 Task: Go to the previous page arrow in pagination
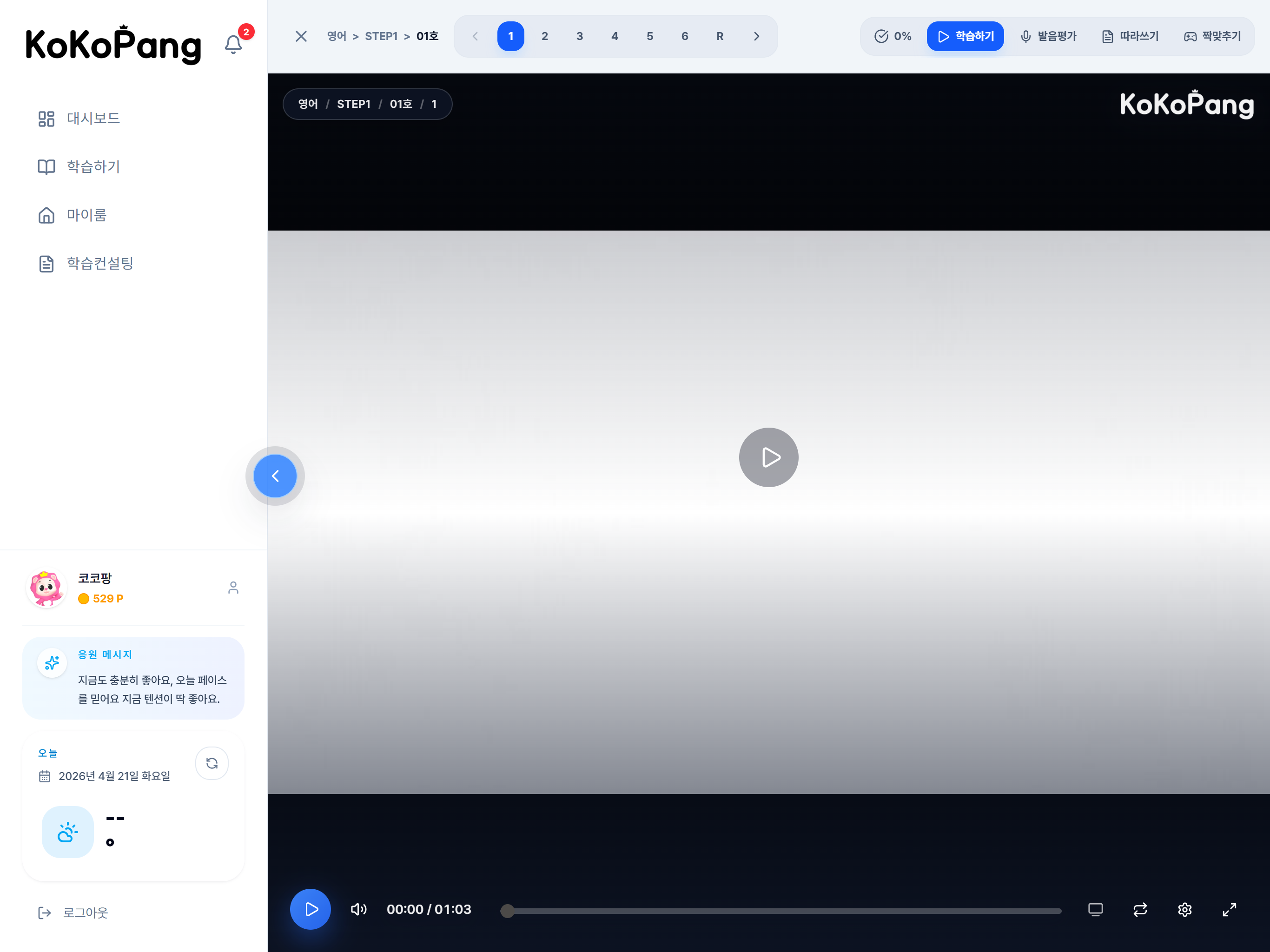pyautogui.click(x=476, y=36)
